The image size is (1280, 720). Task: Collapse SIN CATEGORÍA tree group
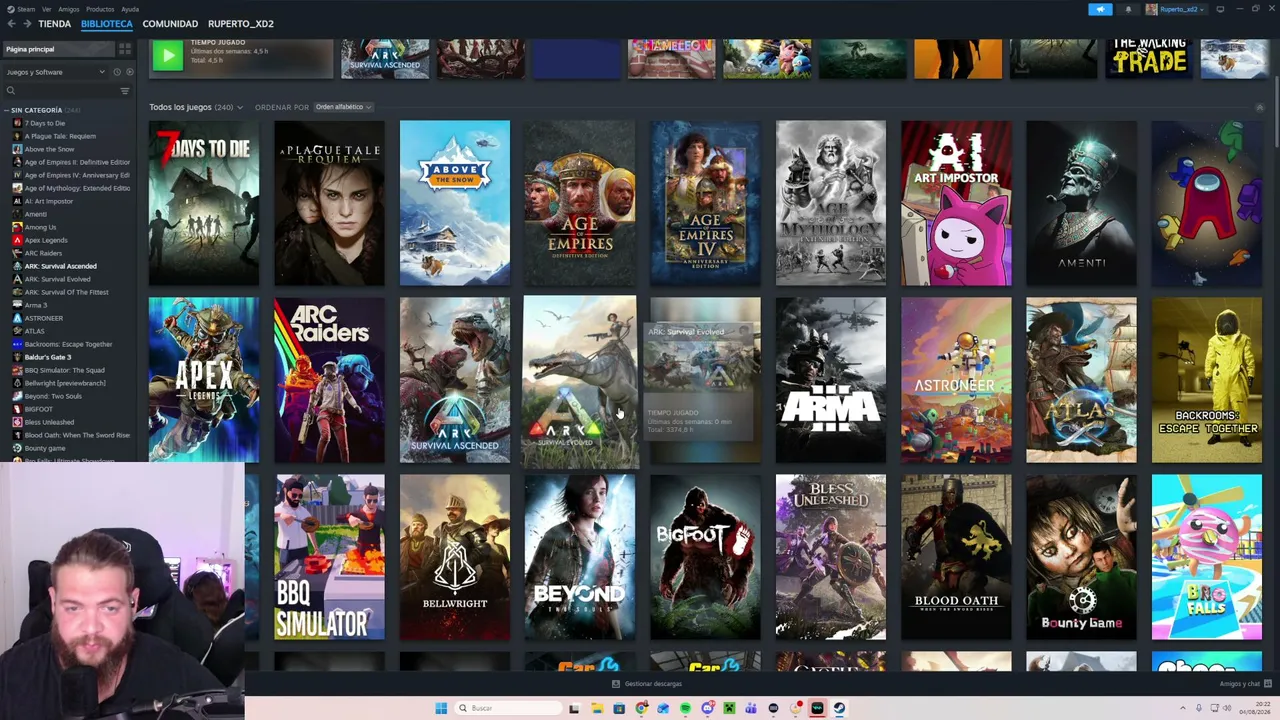point(7,110)
